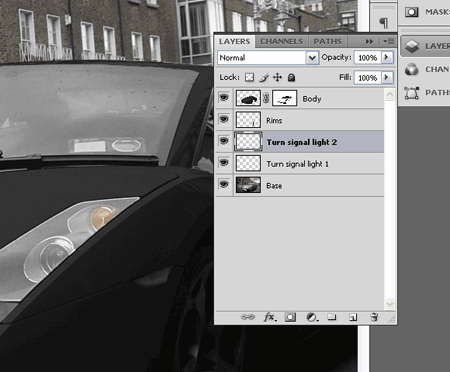Select the Turn signal light 2 layer name
The height and width of the screenshot is (372, 450).
[302, 142]
